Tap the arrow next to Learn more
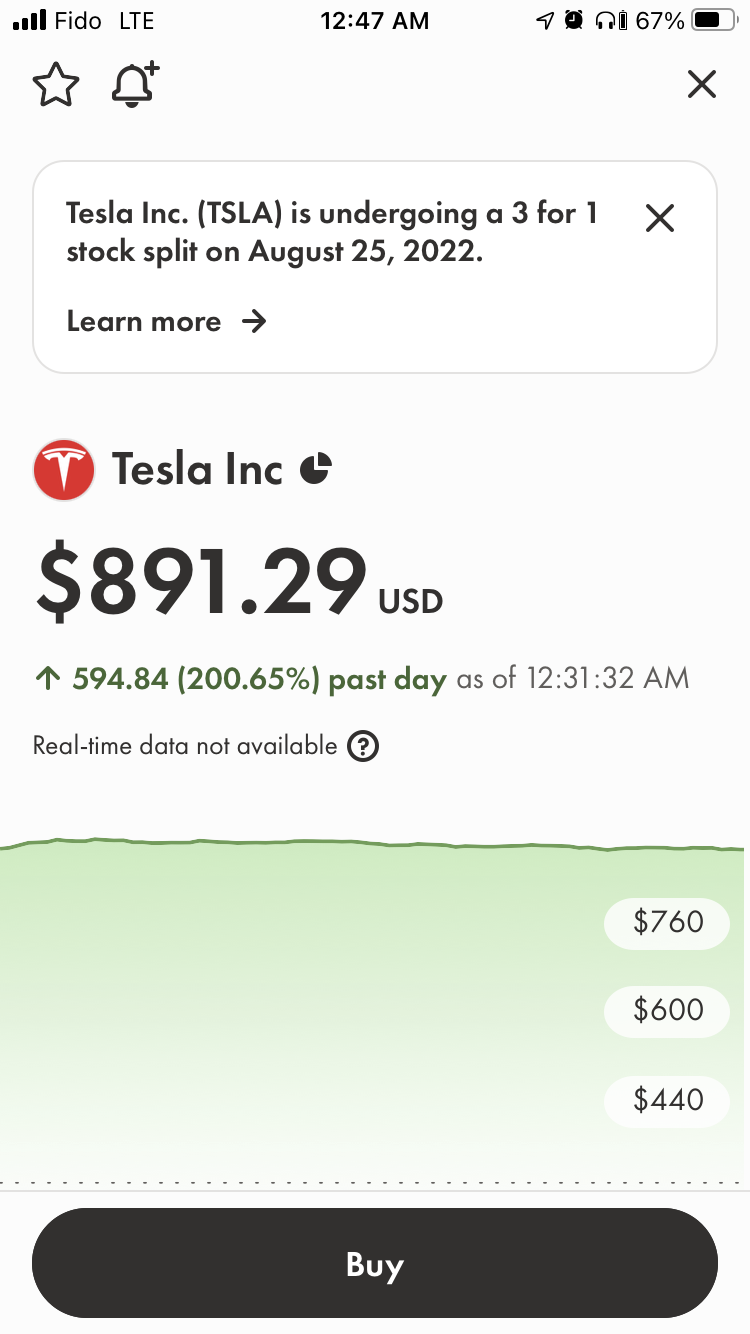 255,321
